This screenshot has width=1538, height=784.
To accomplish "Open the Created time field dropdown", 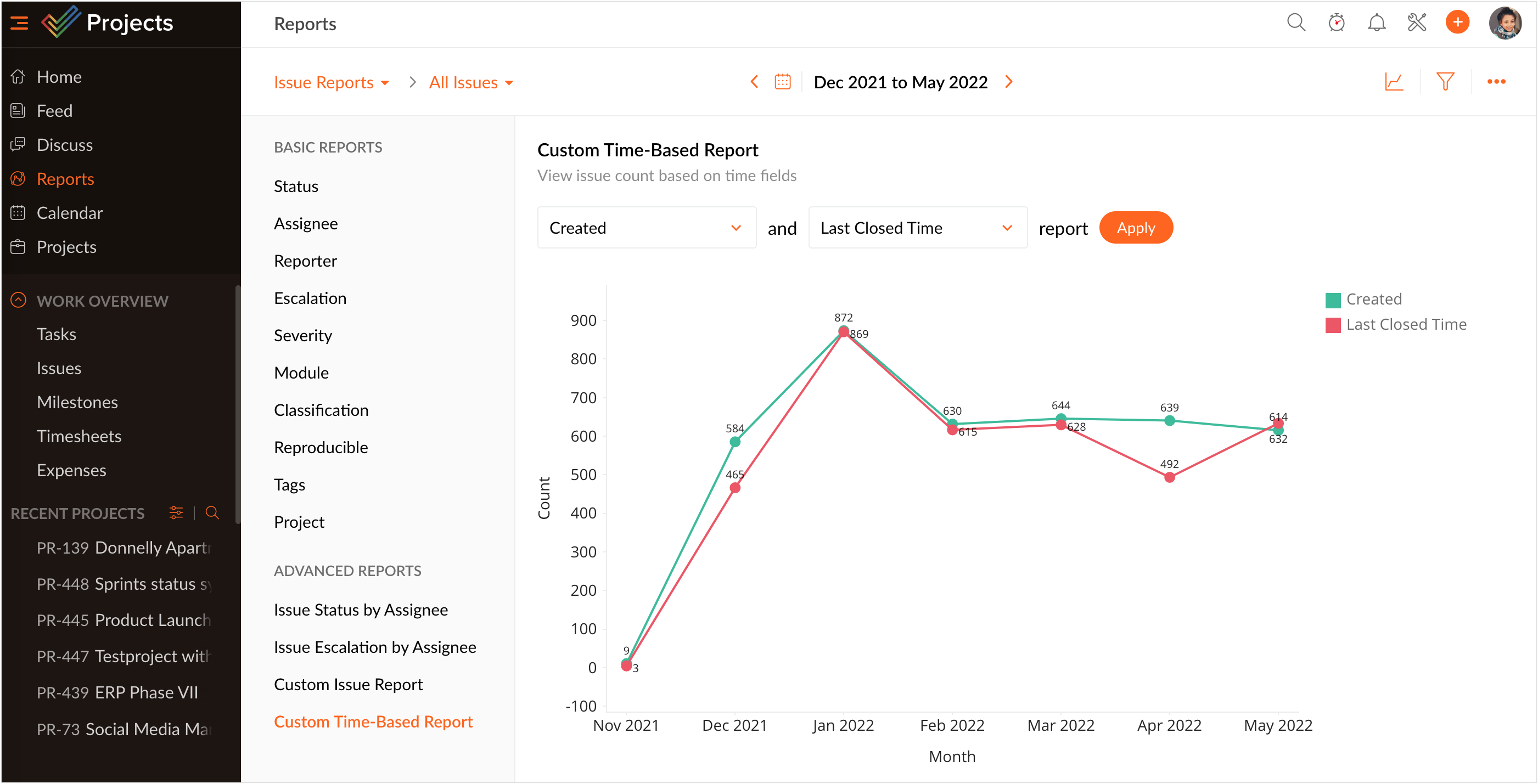I will coord(646,228).
